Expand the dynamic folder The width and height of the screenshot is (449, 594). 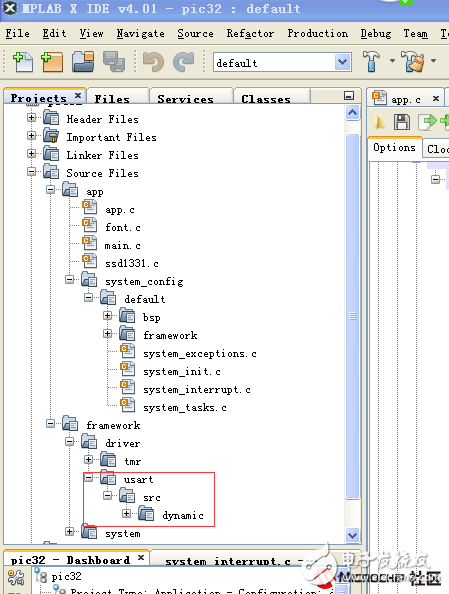(127, 513)
